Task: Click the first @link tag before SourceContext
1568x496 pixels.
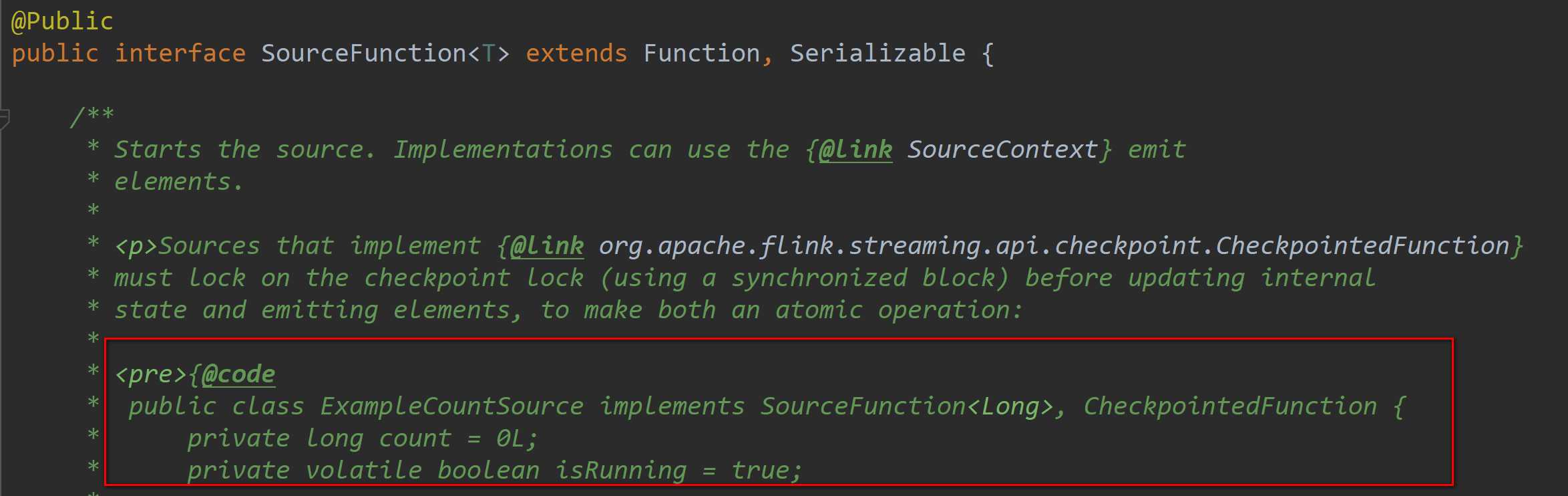Action: [x=855, y=150]
